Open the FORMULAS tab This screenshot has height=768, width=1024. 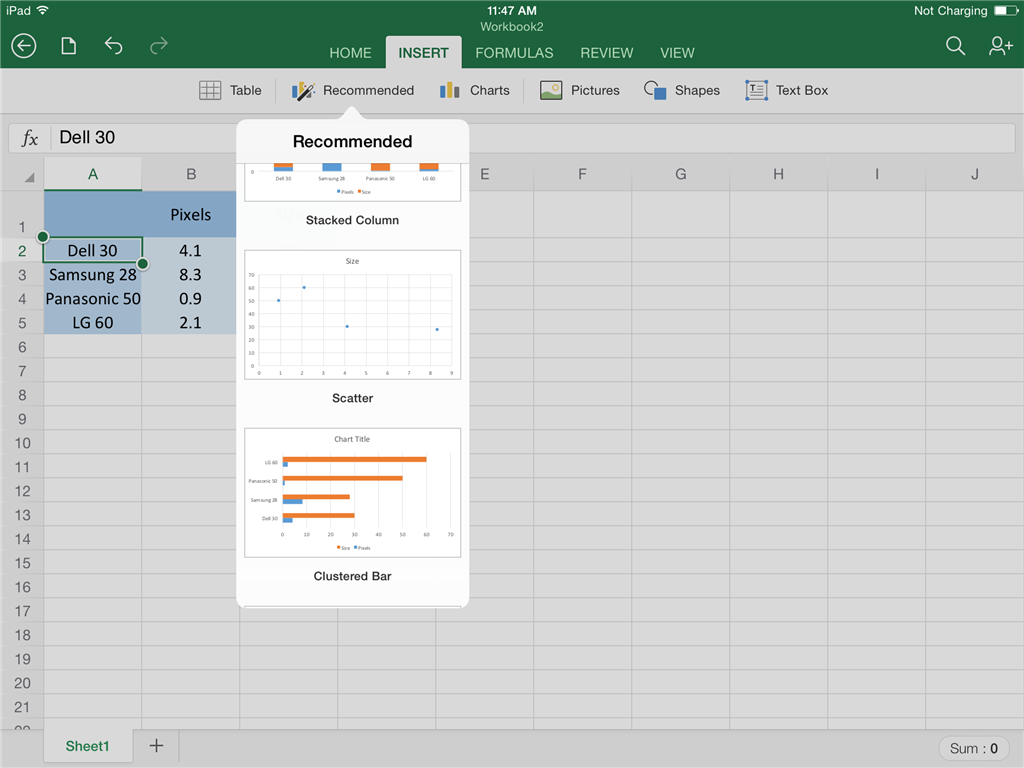(x=514, y=53)
